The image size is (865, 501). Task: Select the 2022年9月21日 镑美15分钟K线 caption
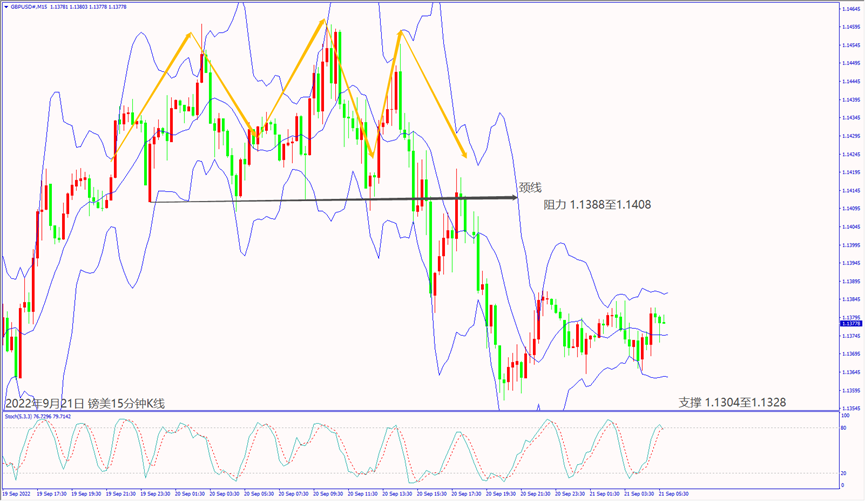(x=85, y=403)
